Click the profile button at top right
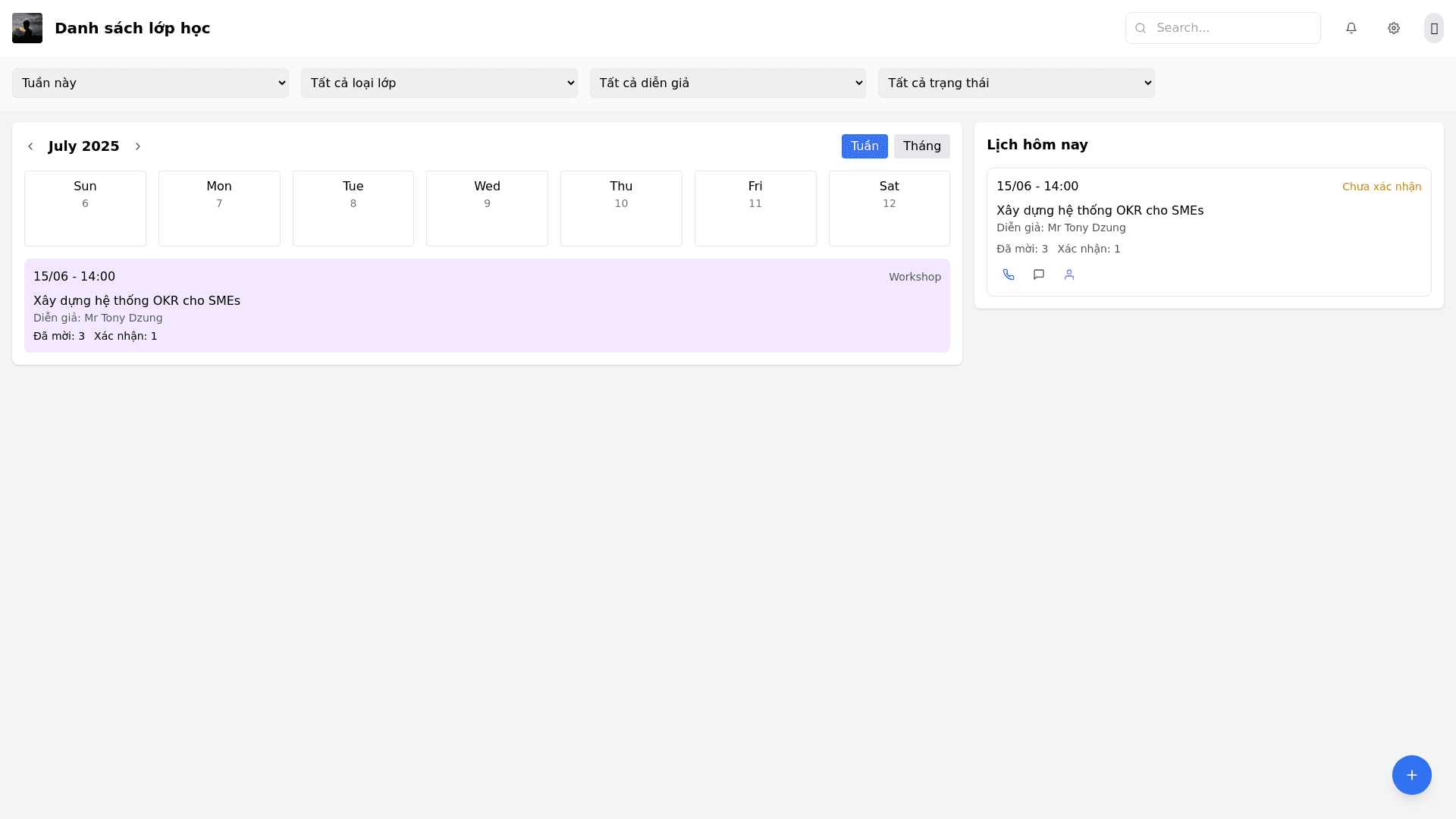Screen dimensions: 1456x819 [x=1433, y=28]
